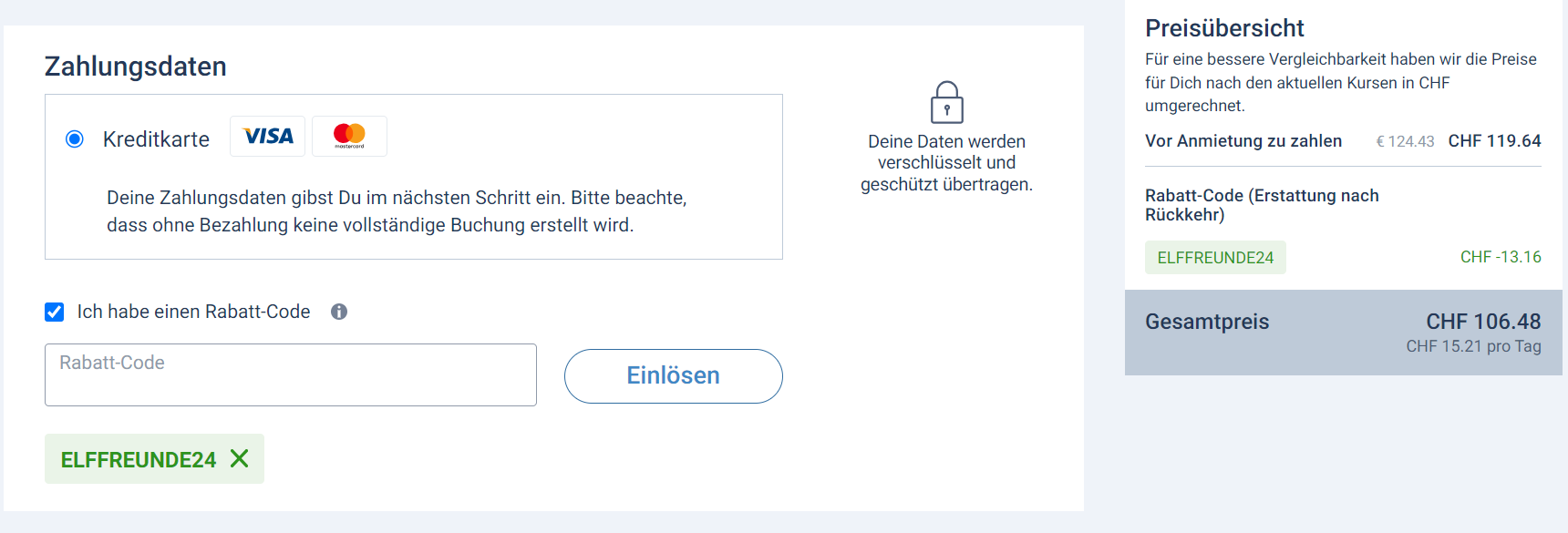1568x533 pixels.
Task: Click the € 124.43 euro price
Action: click(1405, 141)
